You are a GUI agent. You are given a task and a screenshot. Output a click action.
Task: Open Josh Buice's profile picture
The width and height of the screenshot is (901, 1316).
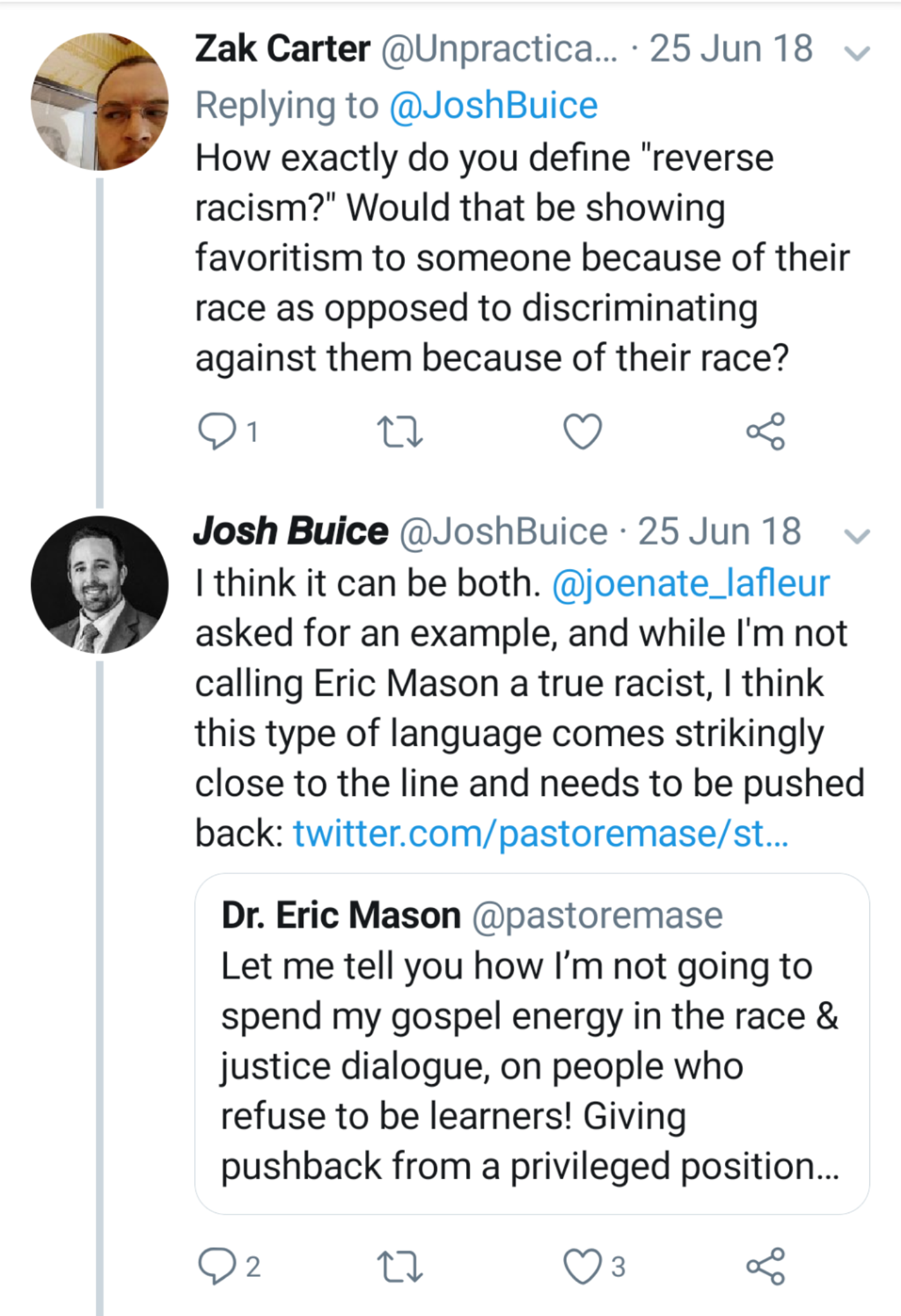100,584
